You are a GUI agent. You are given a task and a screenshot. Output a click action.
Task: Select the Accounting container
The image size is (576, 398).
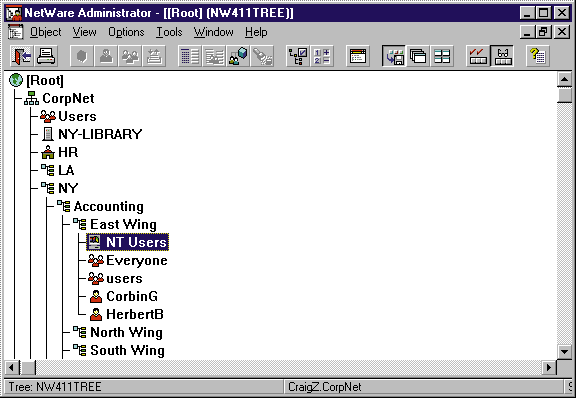click(x=100, y=206)
